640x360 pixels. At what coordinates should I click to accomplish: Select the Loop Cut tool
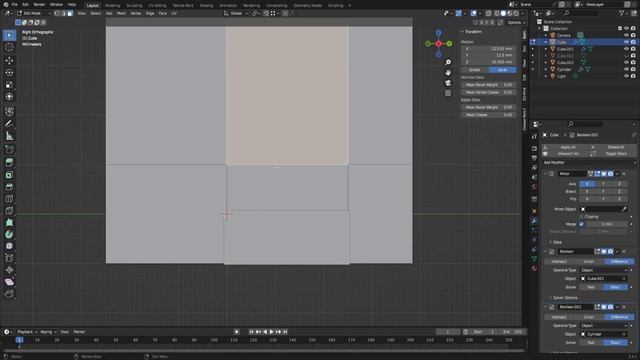[9, 199]
